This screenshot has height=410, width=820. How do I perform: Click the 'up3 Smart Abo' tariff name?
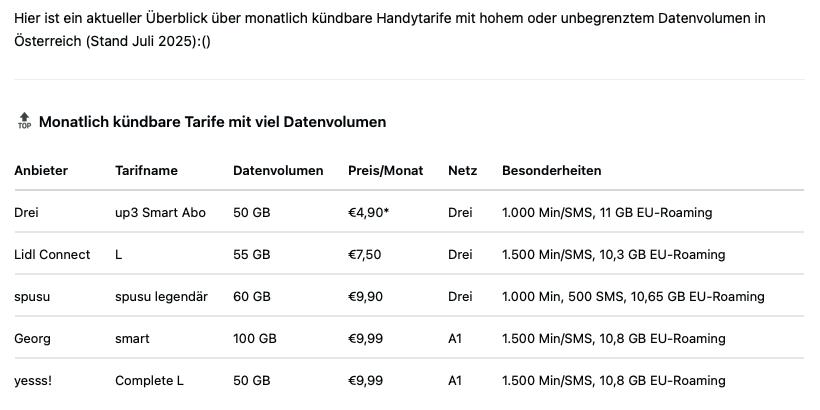click(x=160, y=213)
